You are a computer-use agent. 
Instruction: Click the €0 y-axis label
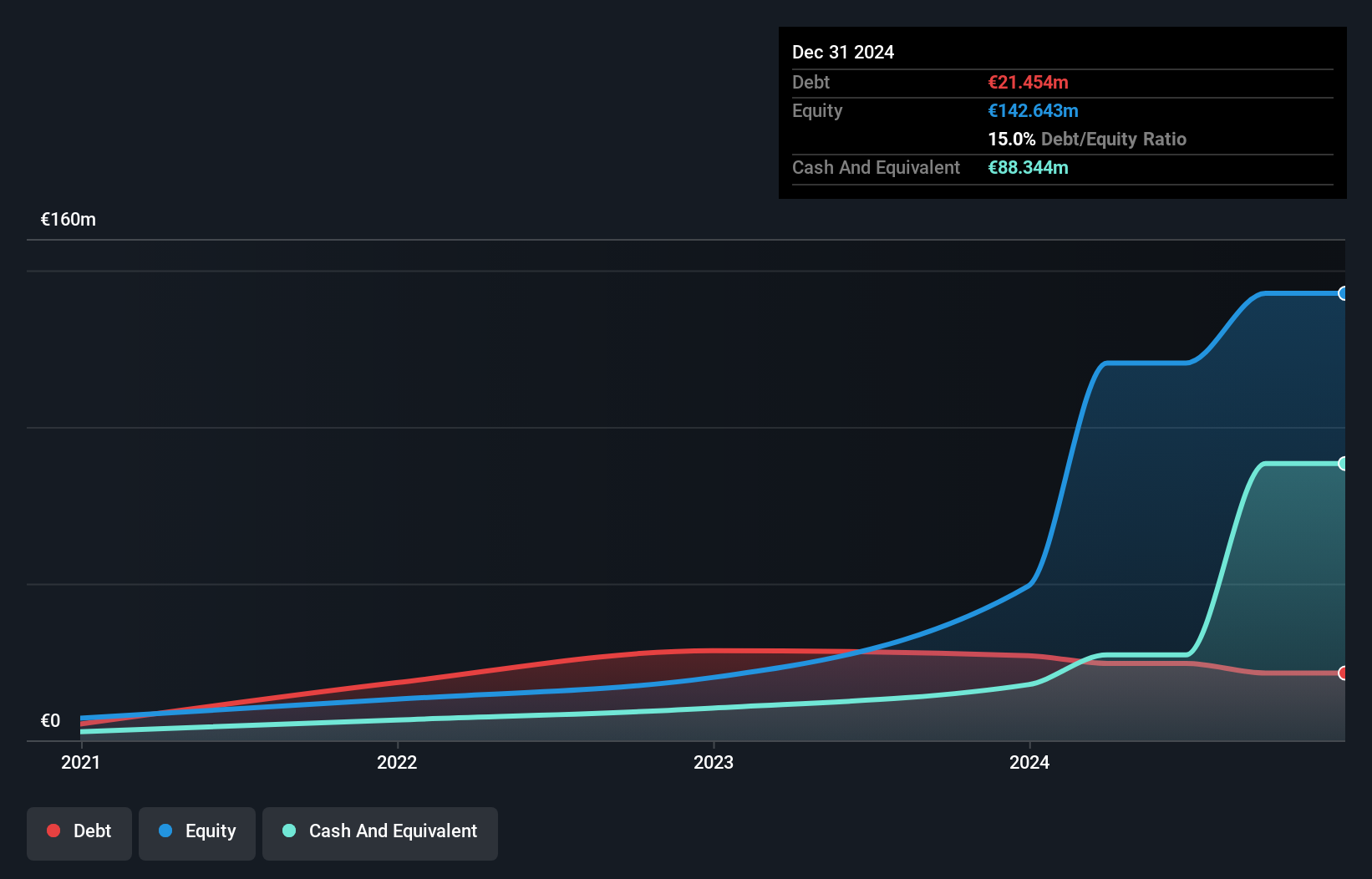[x=50, y=721]
